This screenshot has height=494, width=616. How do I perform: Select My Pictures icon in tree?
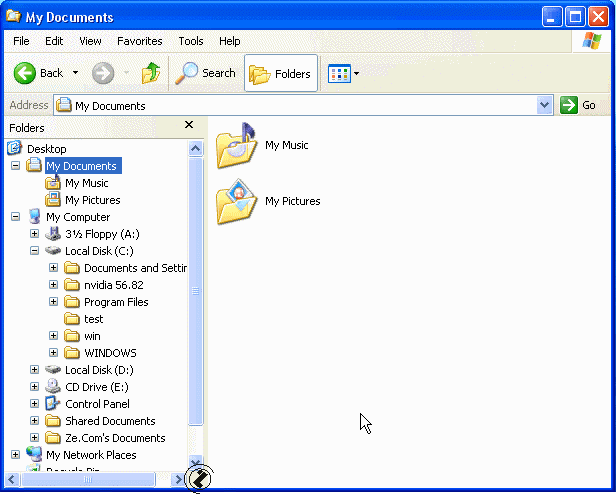(53, 200)
